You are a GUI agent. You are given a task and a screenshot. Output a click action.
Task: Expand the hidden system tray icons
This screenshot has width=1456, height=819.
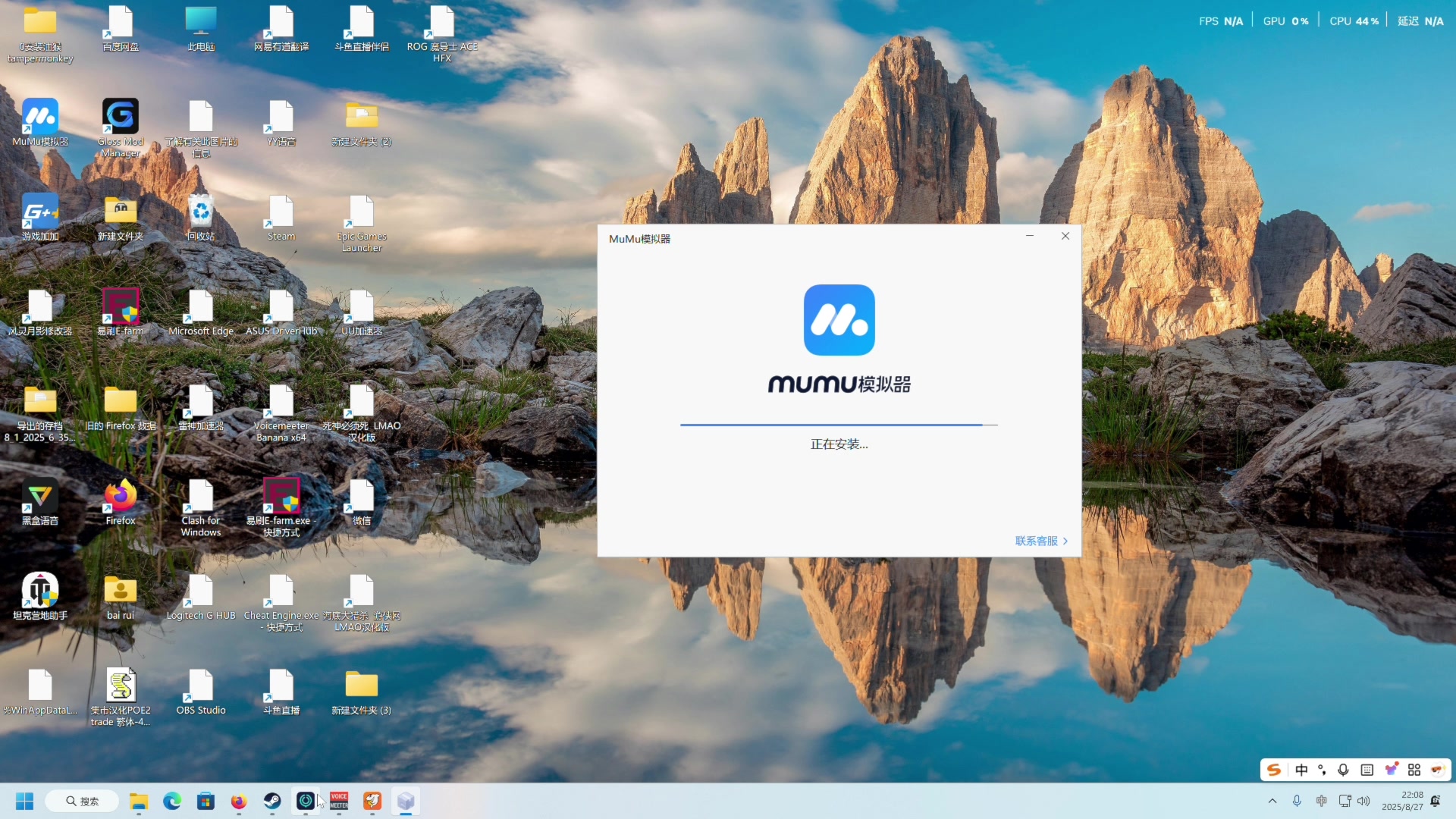point(1272,801)
